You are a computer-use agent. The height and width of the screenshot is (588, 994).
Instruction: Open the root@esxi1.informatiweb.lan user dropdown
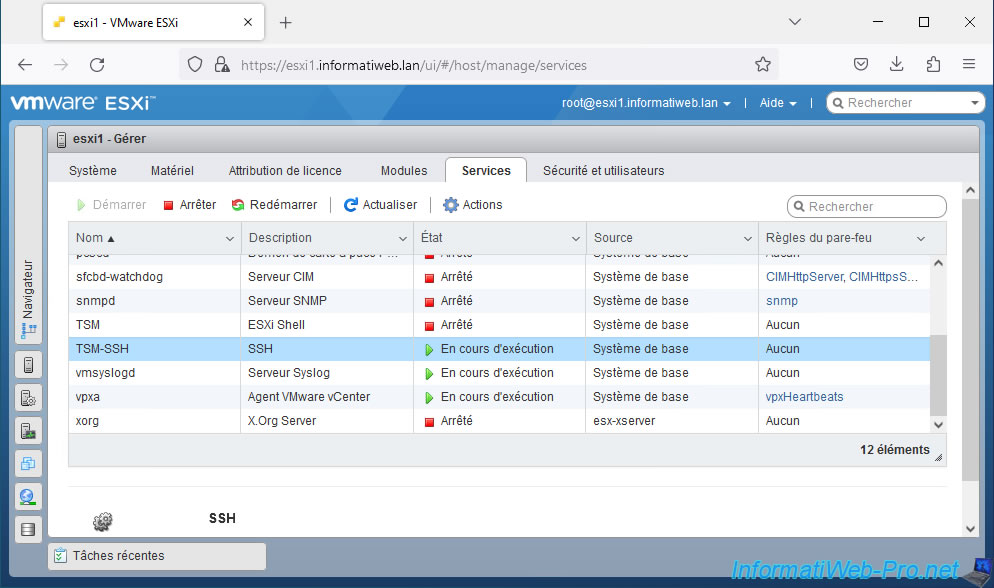[646, 103]
